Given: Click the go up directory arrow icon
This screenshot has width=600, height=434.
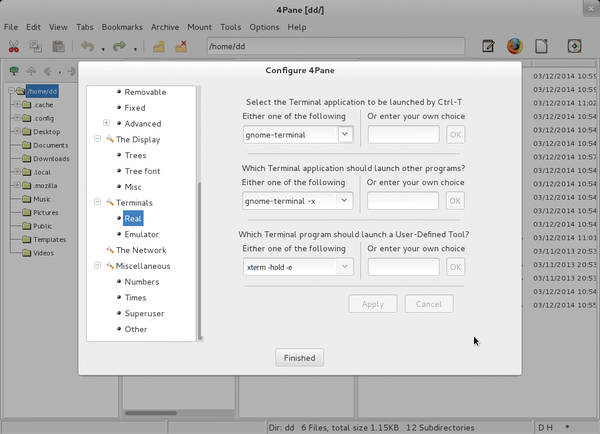Looking at the screenshot, I should click(31, 71).
